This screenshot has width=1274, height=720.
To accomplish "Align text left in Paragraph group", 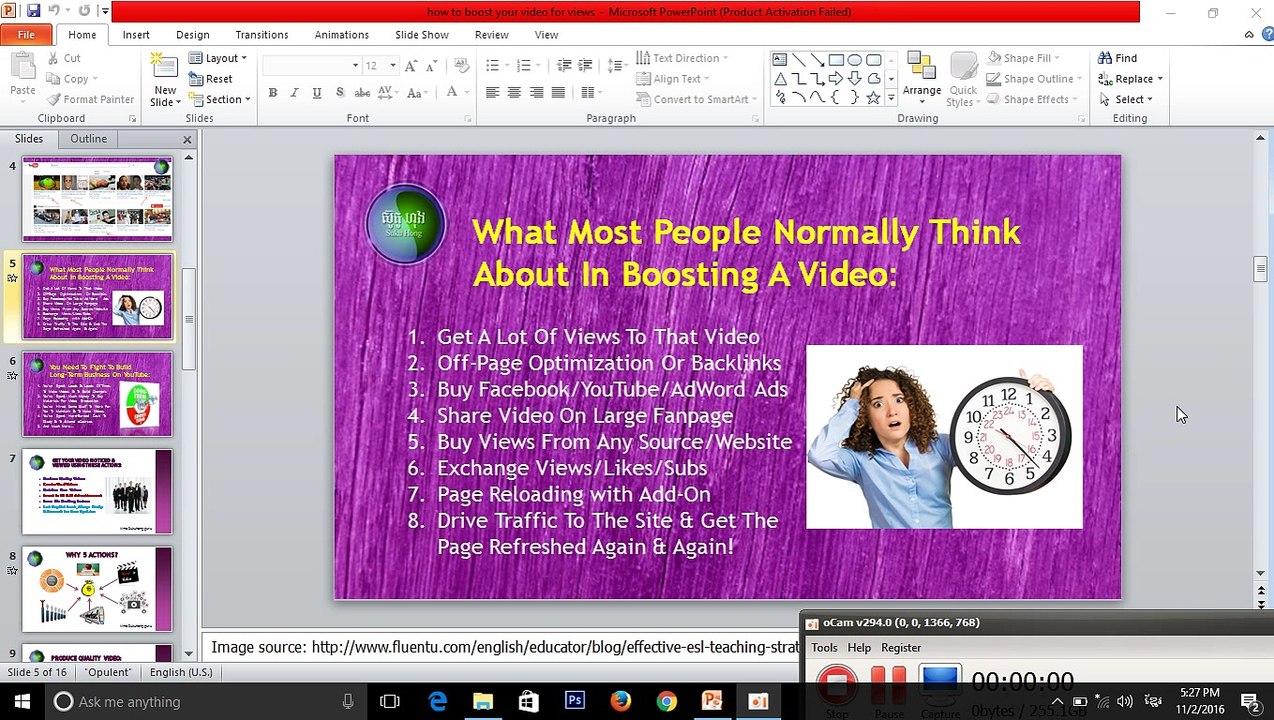I will coord(492,92).
